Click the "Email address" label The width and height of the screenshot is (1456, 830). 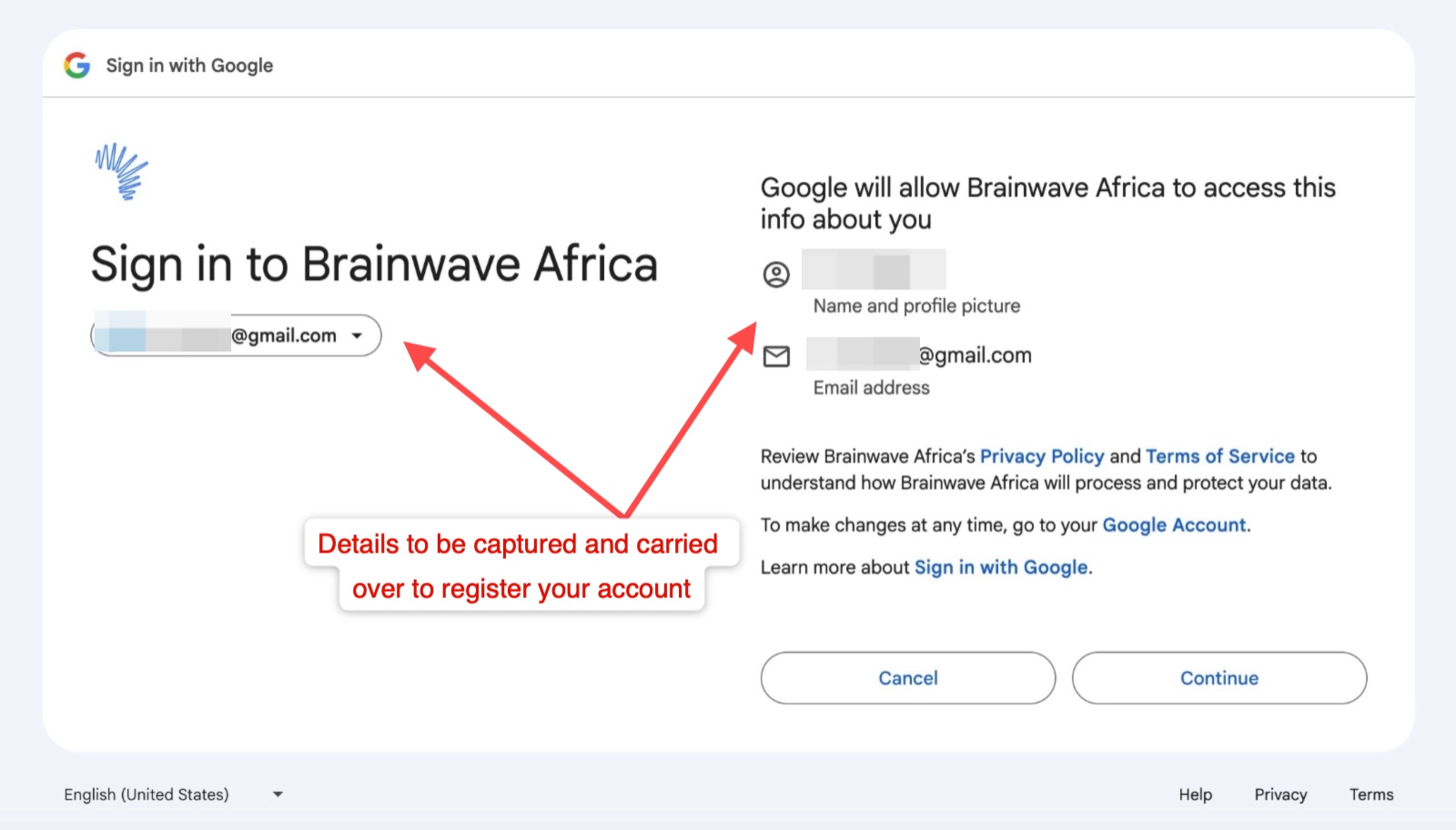[x=871, y=388]
